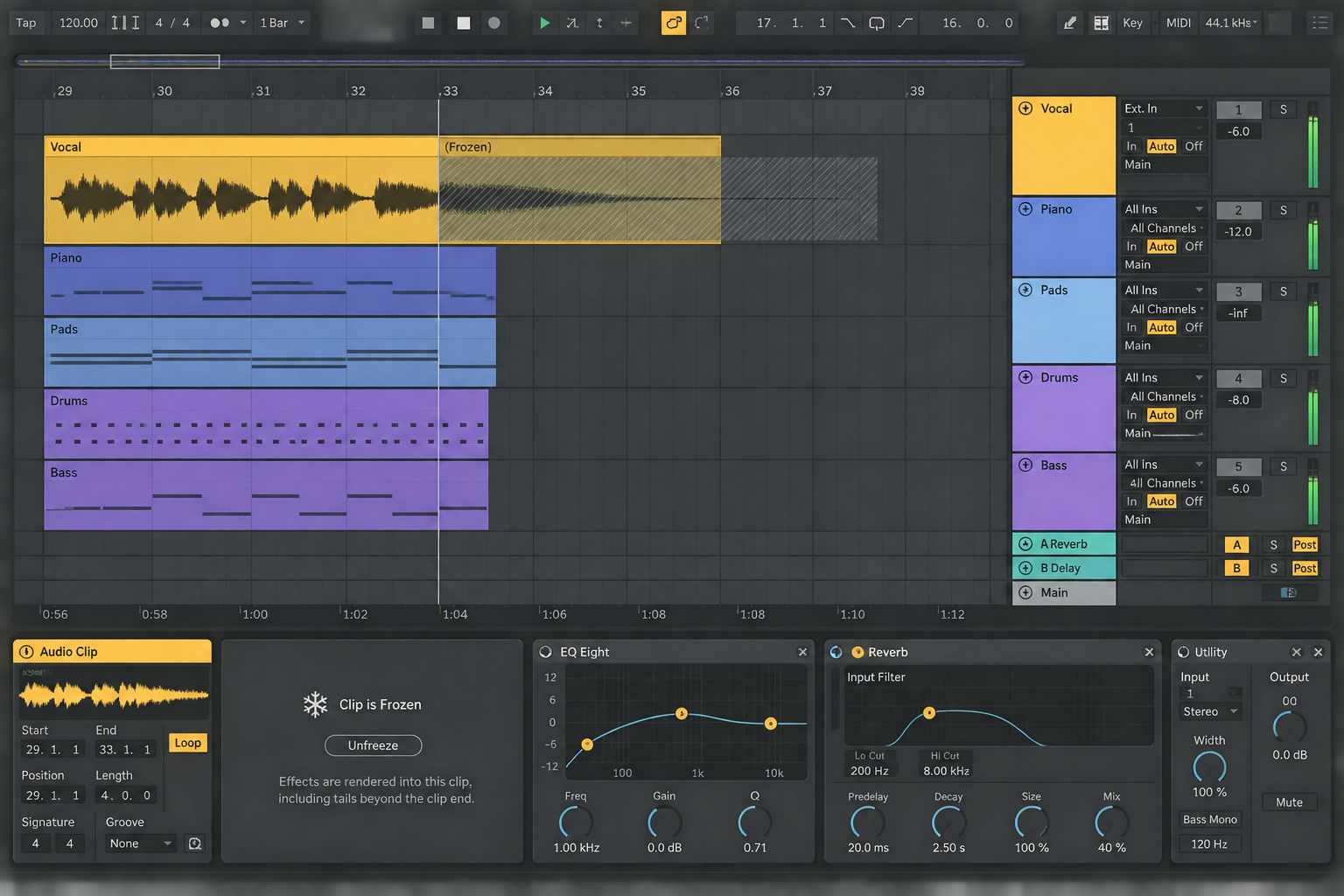The width and height of the screenshot is (1344, 896).
Task: Open the Piano All Ins input dropdown
Action: (x=1164, y=209)
